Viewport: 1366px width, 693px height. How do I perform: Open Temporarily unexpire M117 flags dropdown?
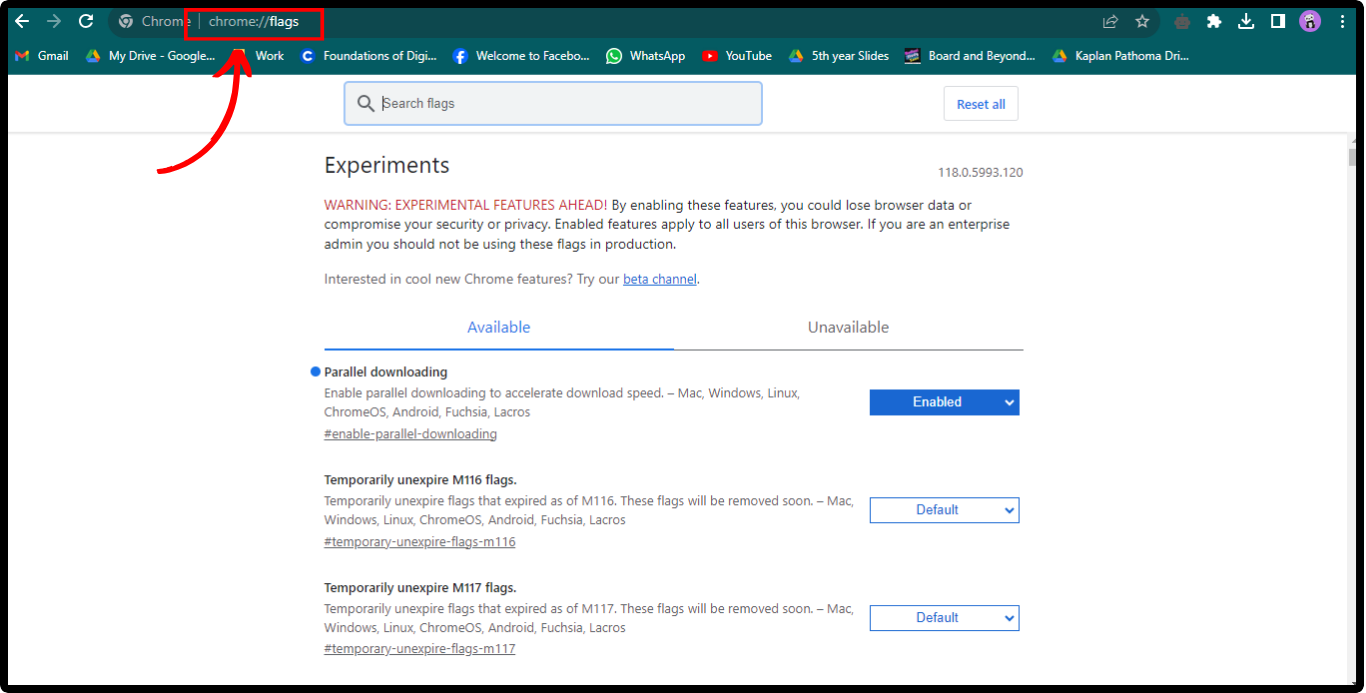[x=944, y=618]
